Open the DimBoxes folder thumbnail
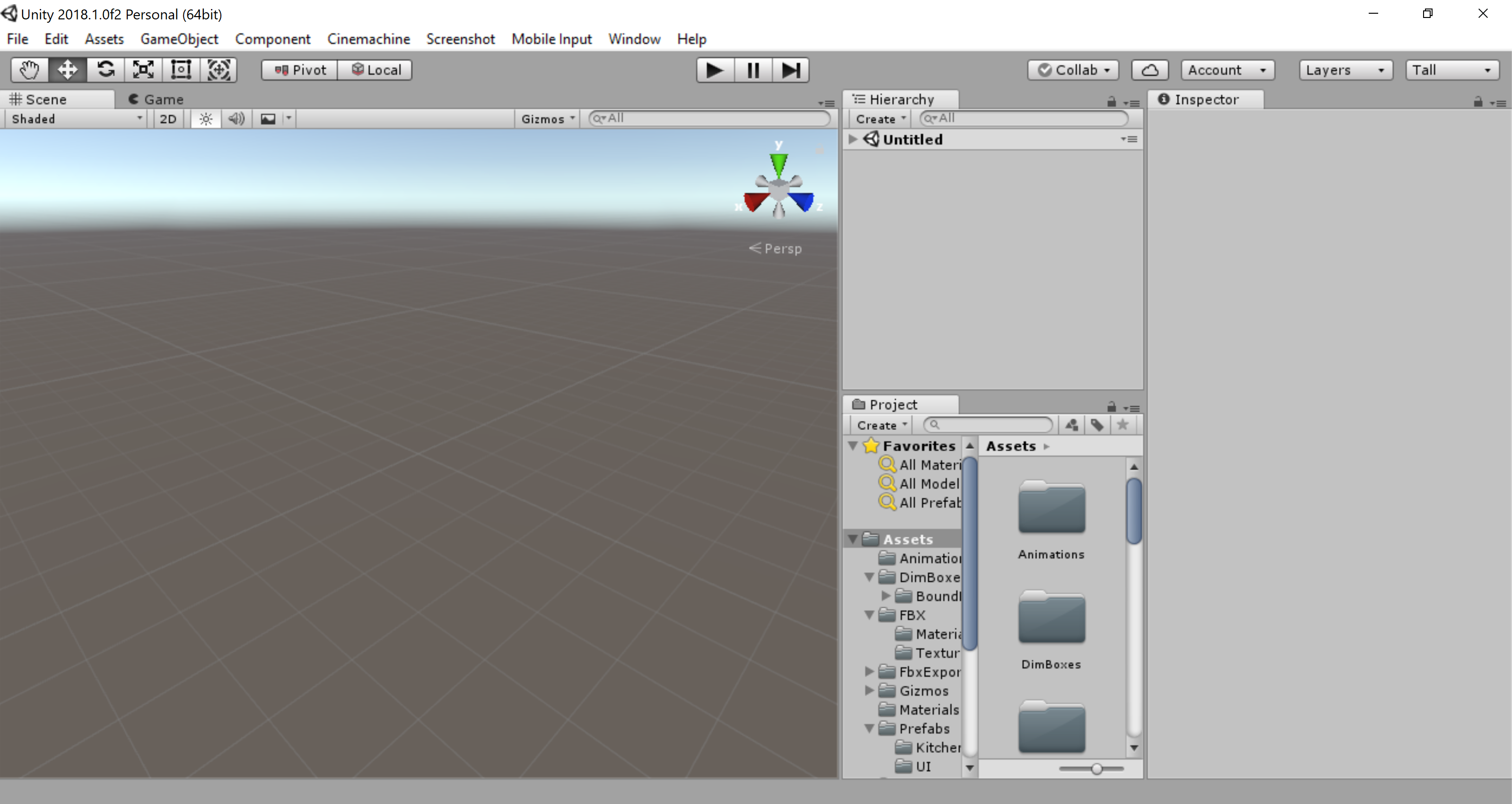The width and height of the screenshot is (1512, 804). 1051,619
